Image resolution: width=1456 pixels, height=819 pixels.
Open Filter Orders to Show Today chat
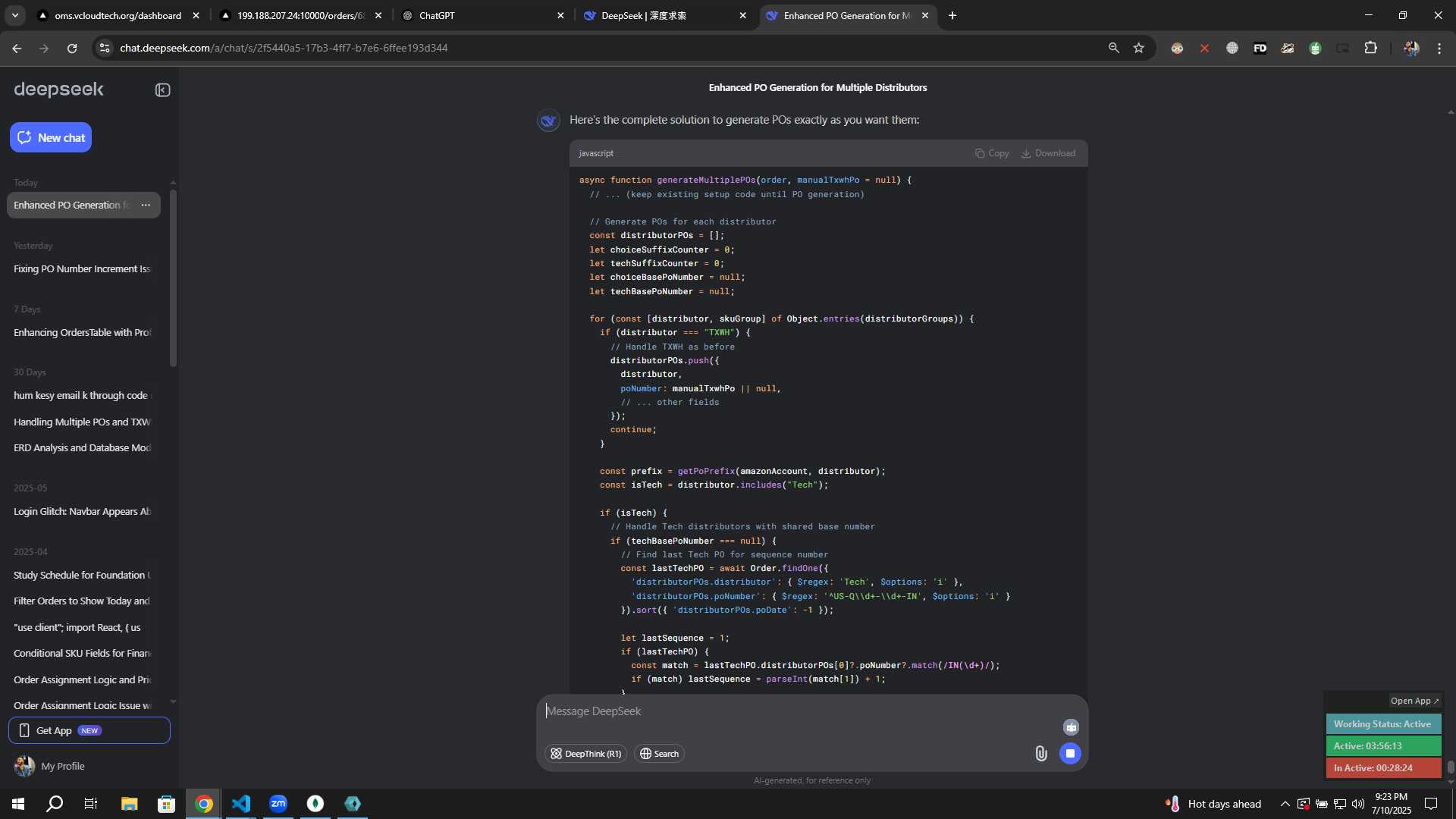coord(82,601)
